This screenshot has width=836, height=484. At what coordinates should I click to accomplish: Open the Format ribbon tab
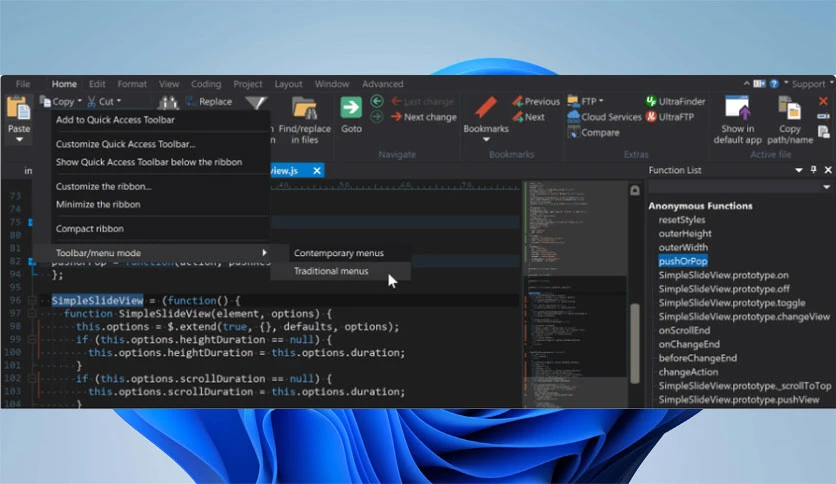point(132,84)
